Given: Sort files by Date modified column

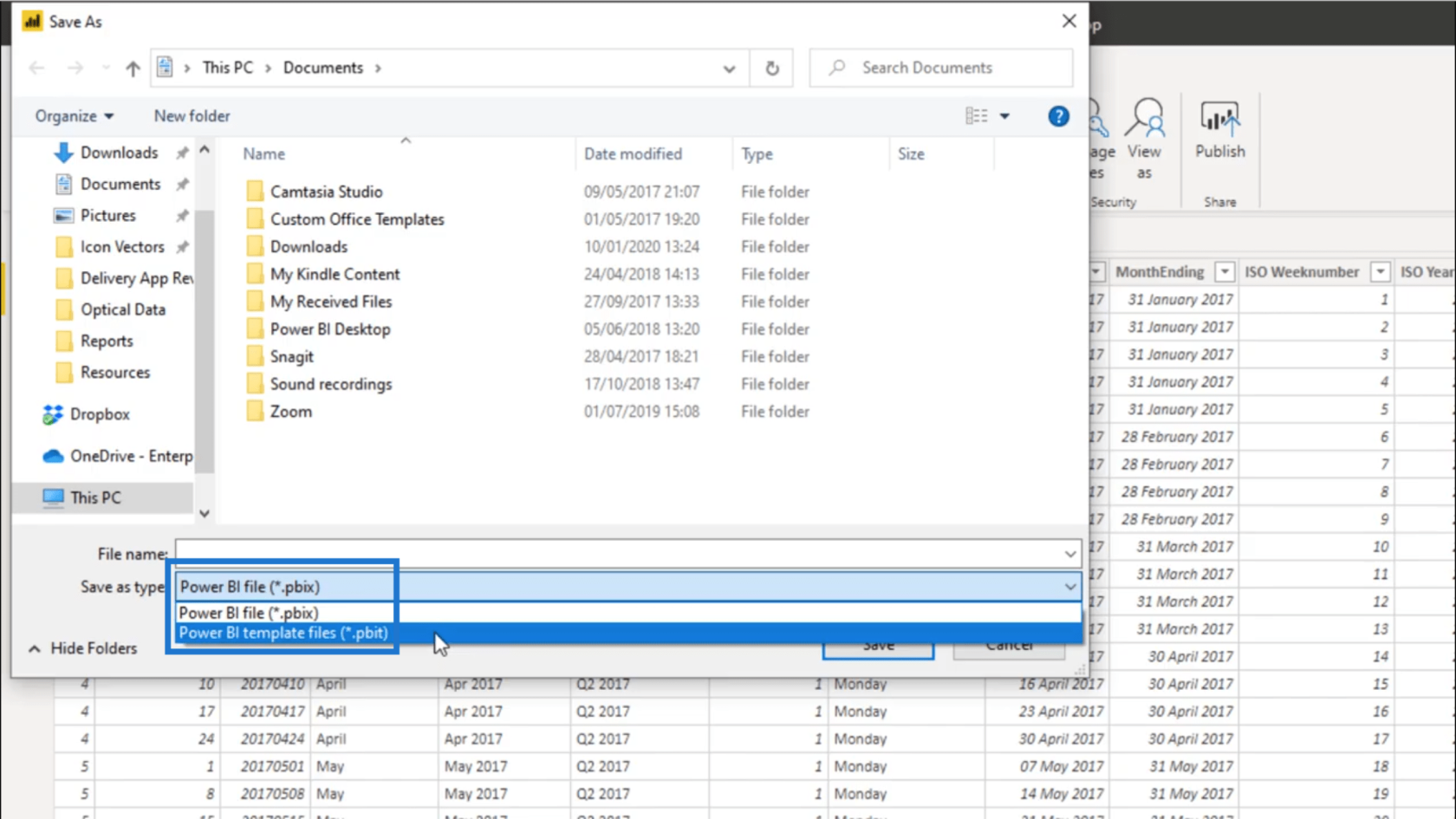Looking at the screenshot, I should click(x=633, y=153).
